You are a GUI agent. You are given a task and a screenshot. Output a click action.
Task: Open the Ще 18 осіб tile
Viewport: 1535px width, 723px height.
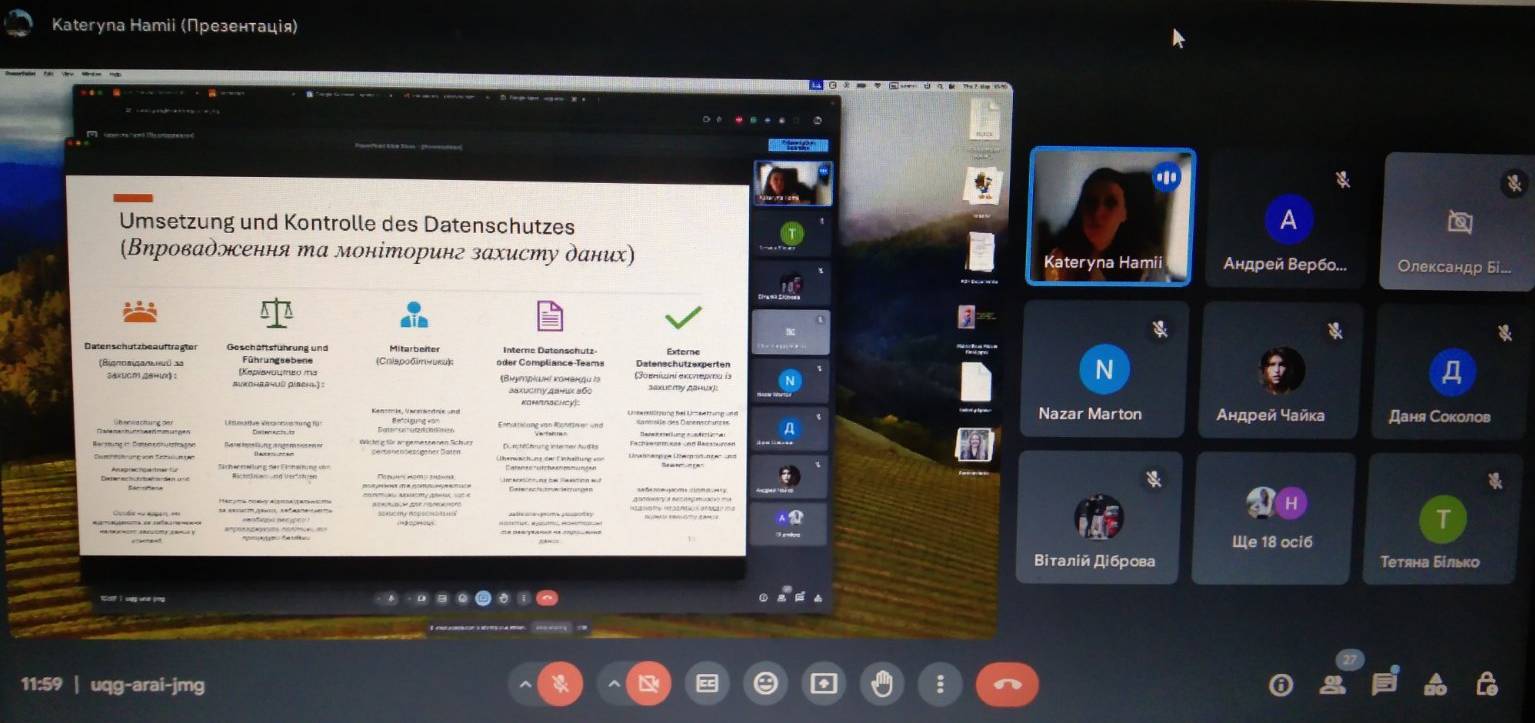coord(1274,518)
